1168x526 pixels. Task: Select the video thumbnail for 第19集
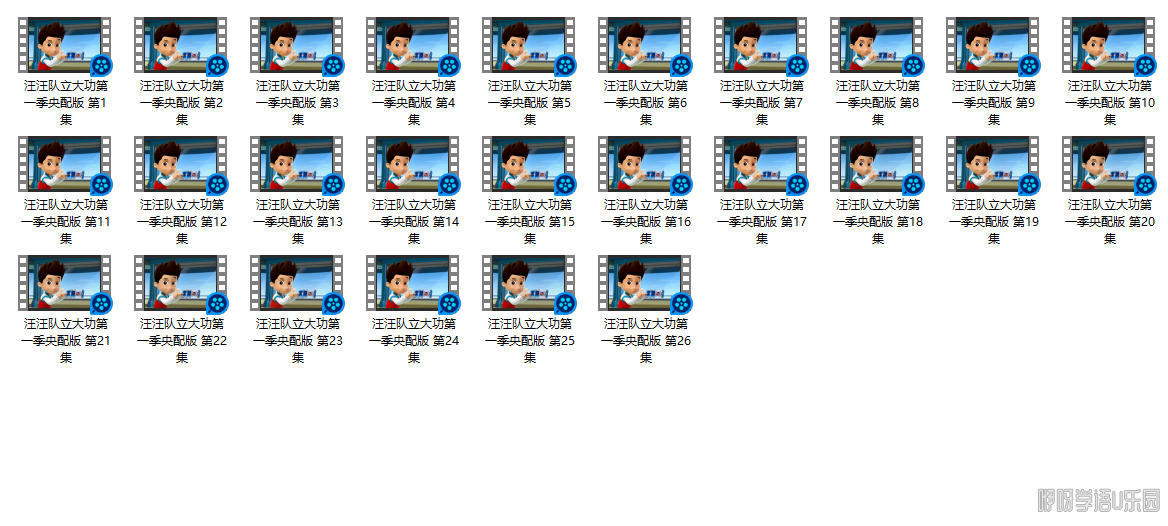994,164
